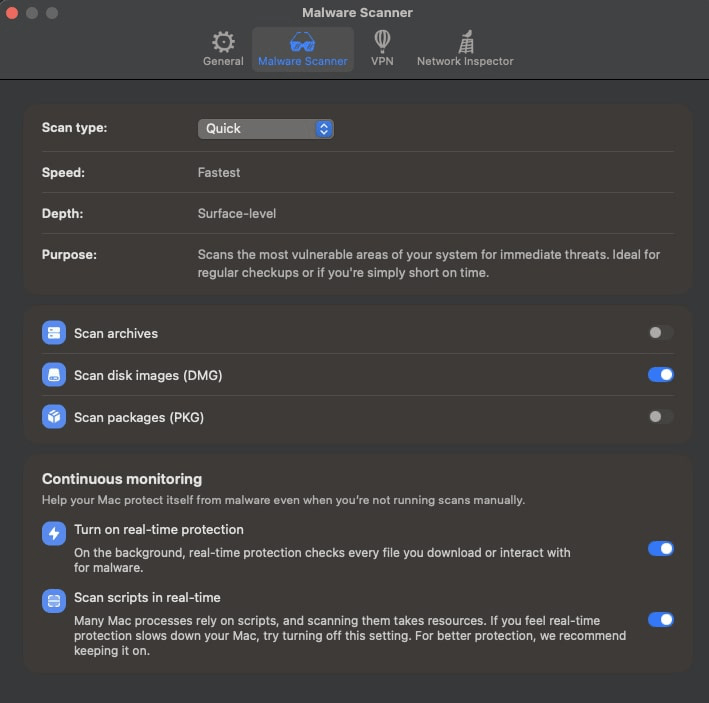Click "Turn on real-time protection" text
Image resolution: width=709 pixels, height=703 pixels.
159,529
